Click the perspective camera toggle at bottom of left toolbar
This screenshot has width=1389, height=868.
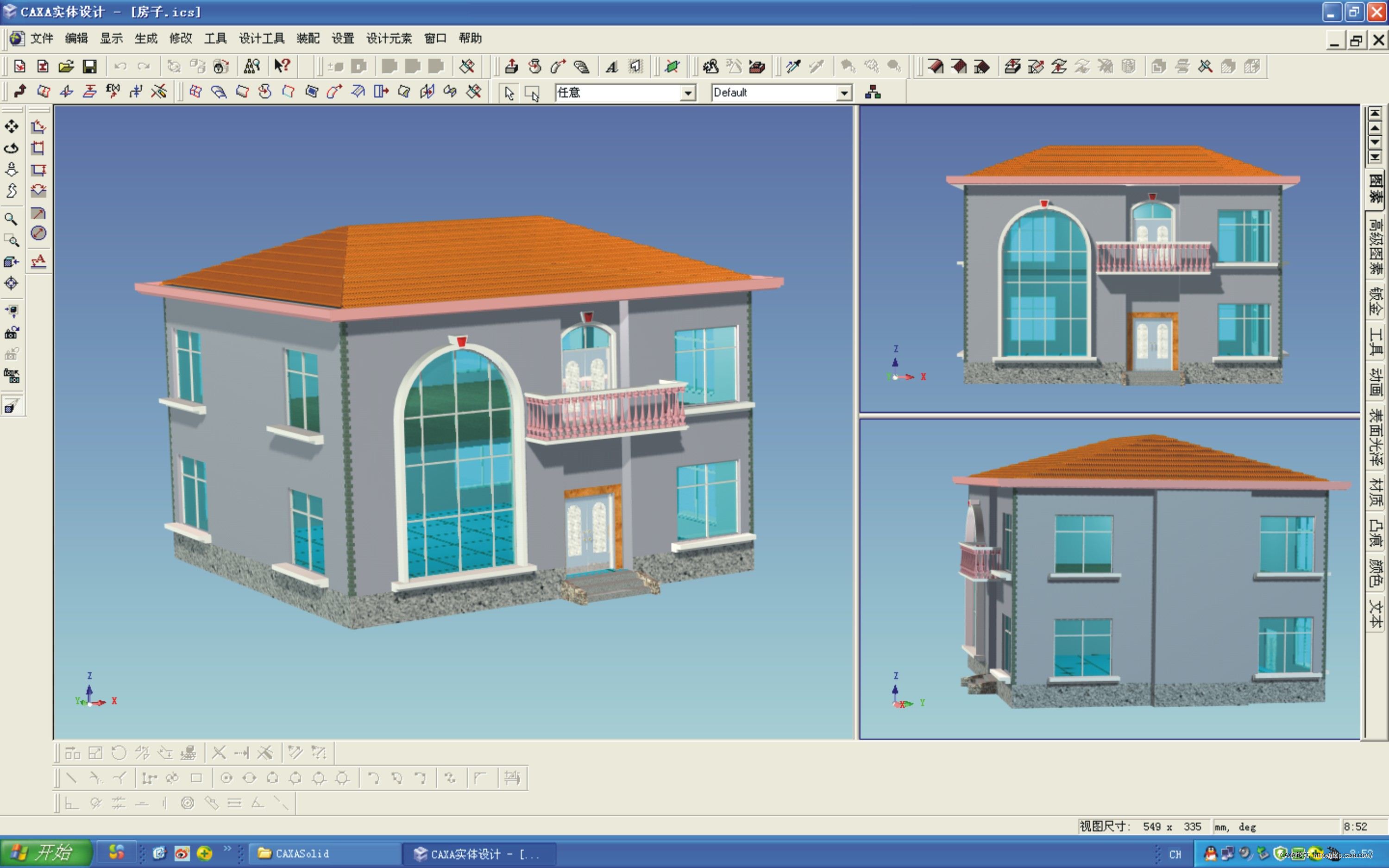point(12,406)
